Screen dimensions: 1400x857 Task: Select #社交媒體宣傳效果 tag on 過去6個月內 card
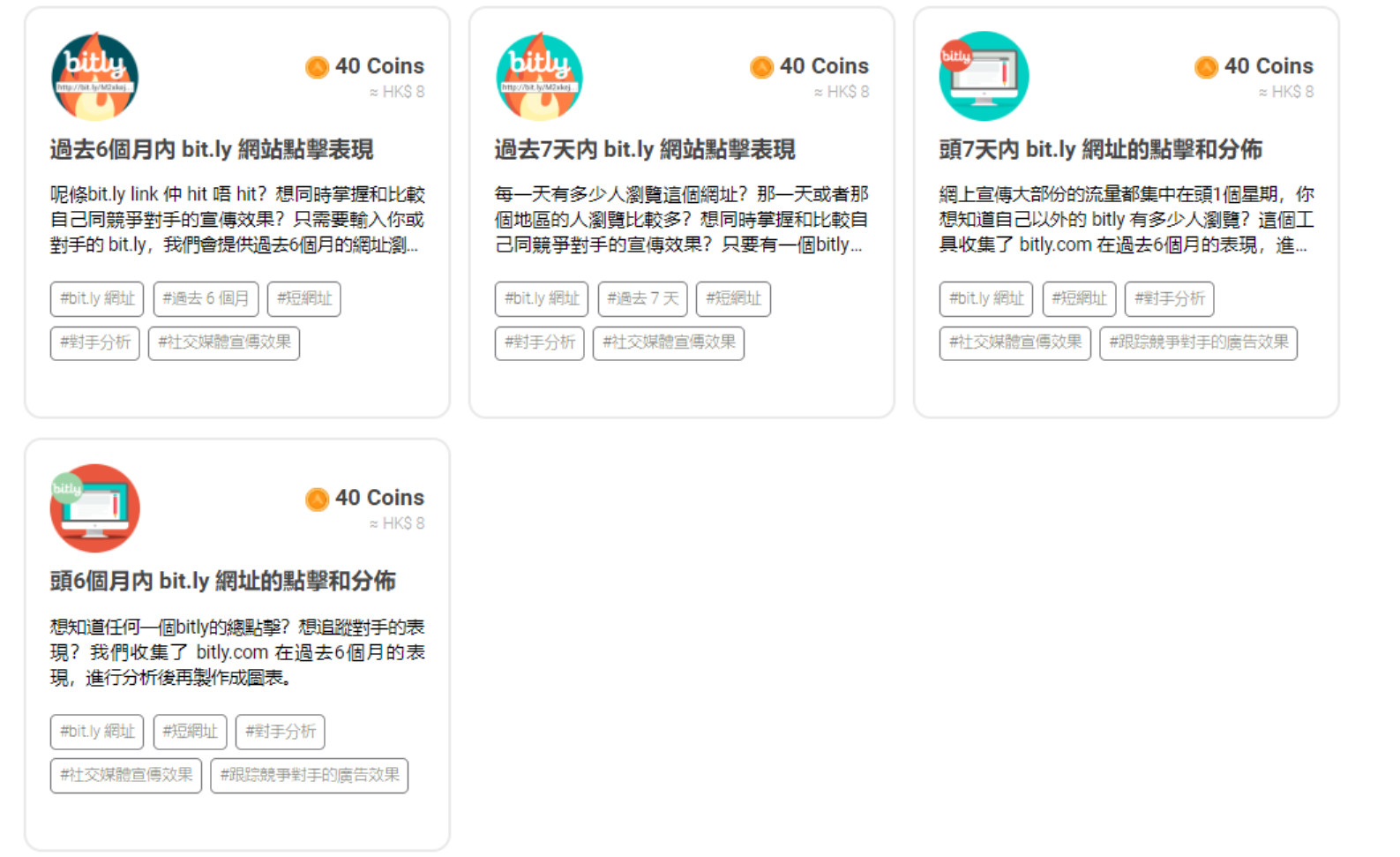(225, 343)
